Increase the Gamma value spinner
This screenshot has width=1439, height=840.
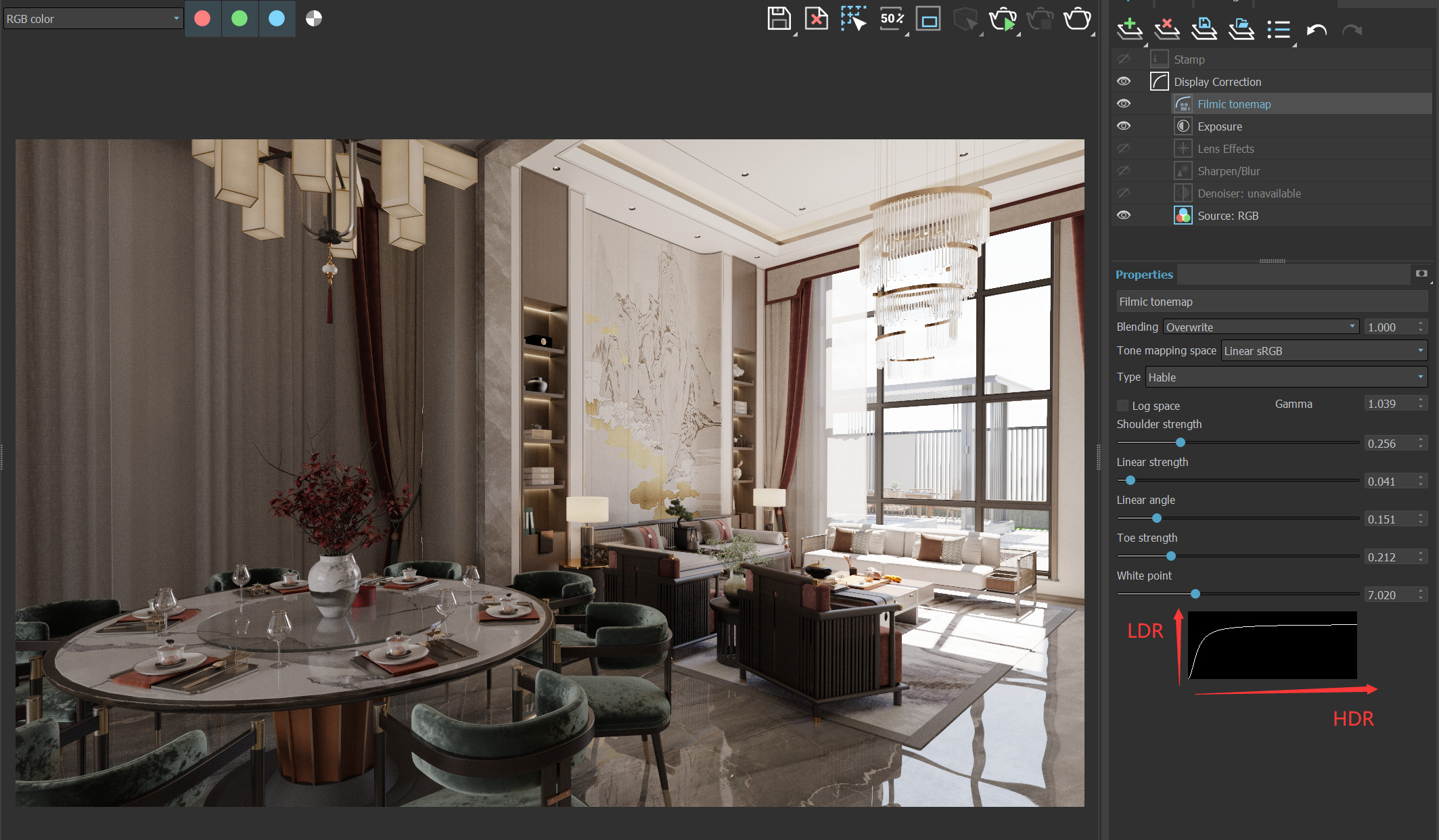point(1421,400)
